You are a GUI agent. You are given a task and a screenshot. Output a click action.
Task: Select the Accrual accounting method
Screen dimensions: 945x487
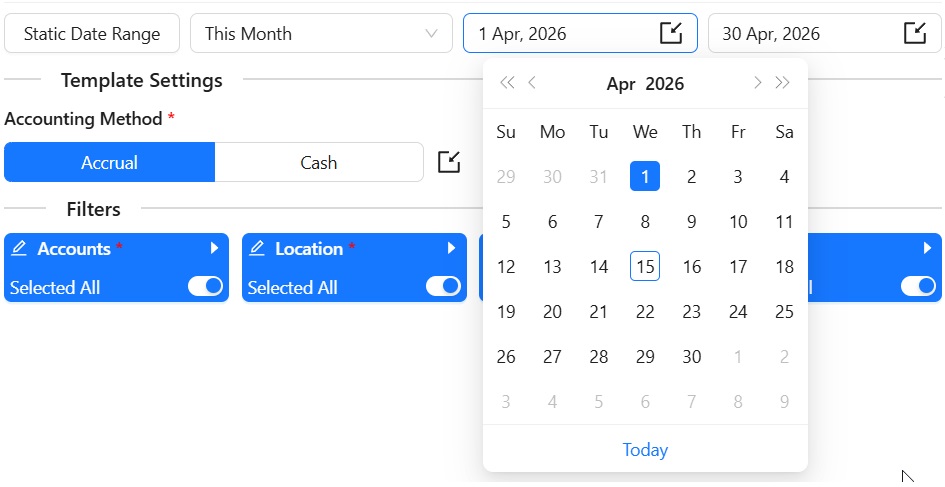coord(110,162)
